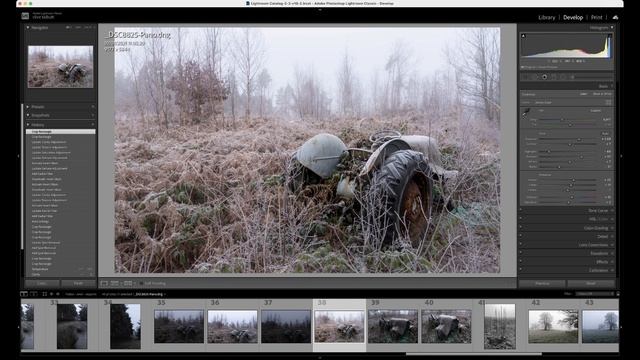Click the cloud sync icon by the module picker
The height and width of the screenshot is (360, 640).
click(x=615, y=18)
